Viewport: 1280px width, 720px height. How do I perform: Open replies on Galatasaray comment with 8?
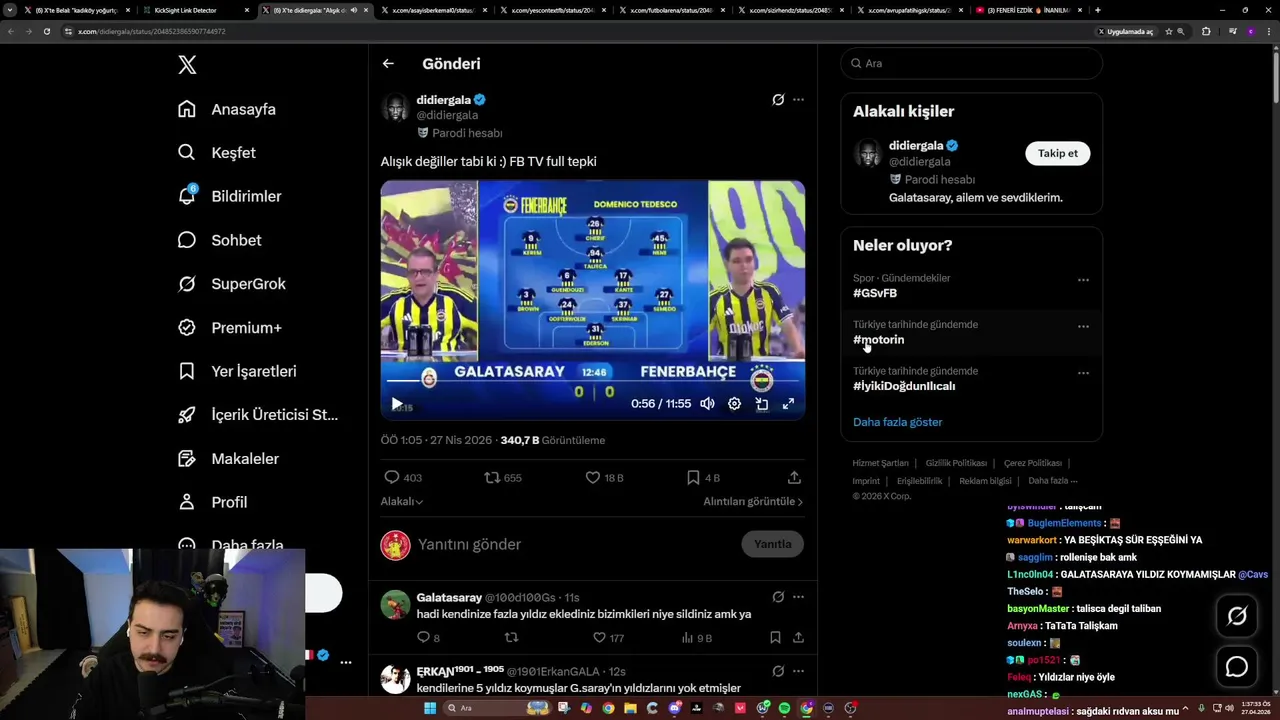tap(428, 638)
